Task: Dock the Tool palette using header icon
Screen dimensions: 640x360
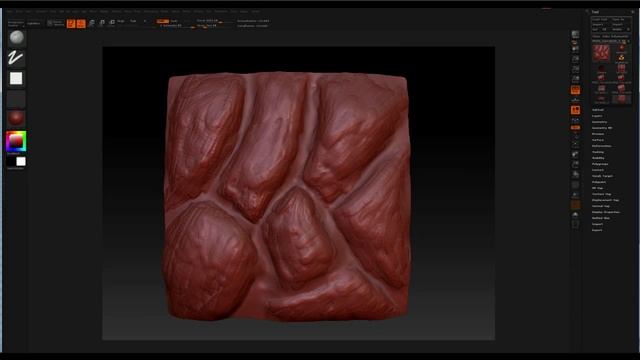Action: coord(633,12)
